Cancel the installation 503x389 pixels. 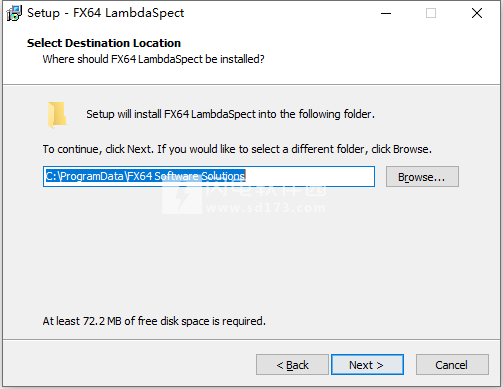[452, 365]
